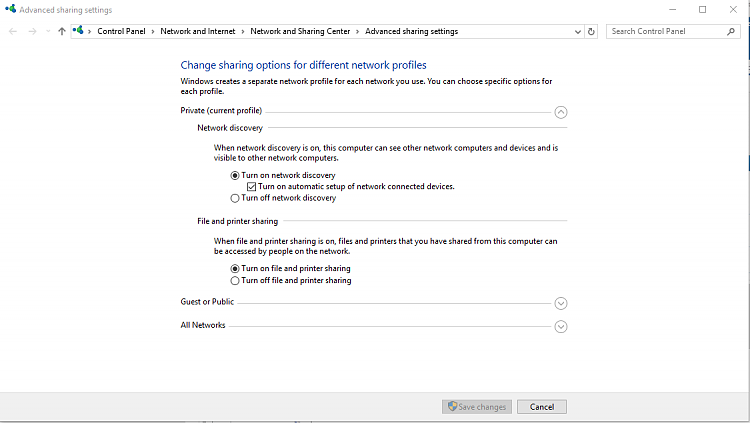The height and width of the screenshot is (423, 750).
Task: Open the chevron after Network and Sharing Center
Action: (357, 32)
